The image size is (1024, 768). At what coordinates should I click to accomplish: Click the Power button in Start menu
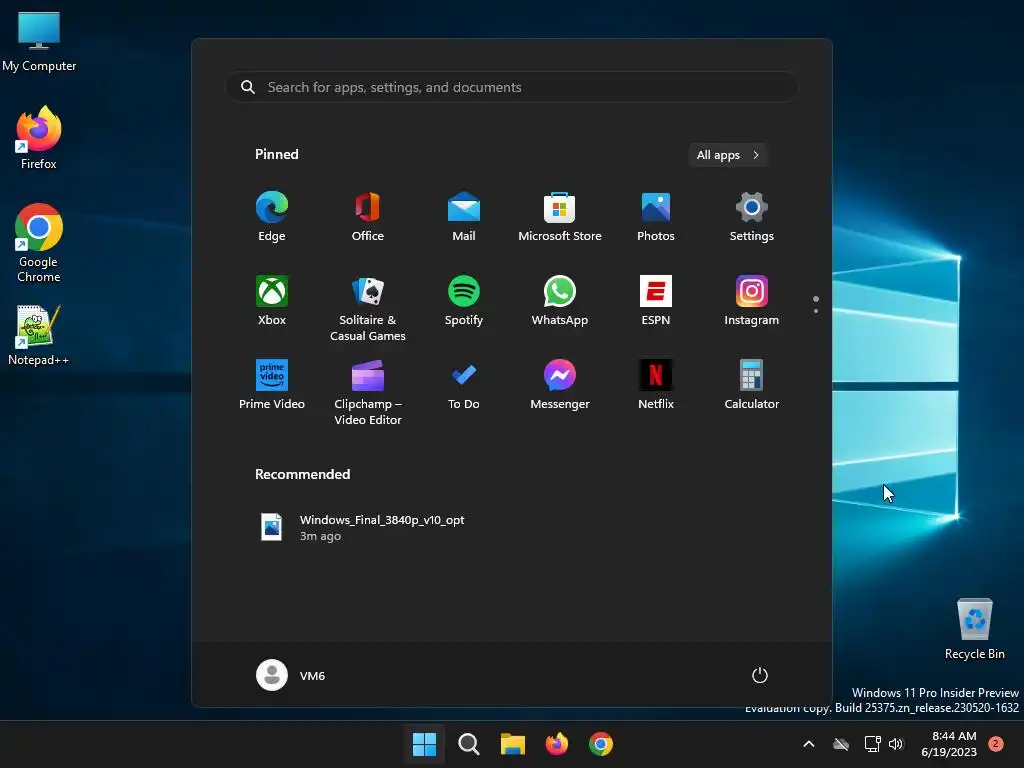click(x=760, y=675)
